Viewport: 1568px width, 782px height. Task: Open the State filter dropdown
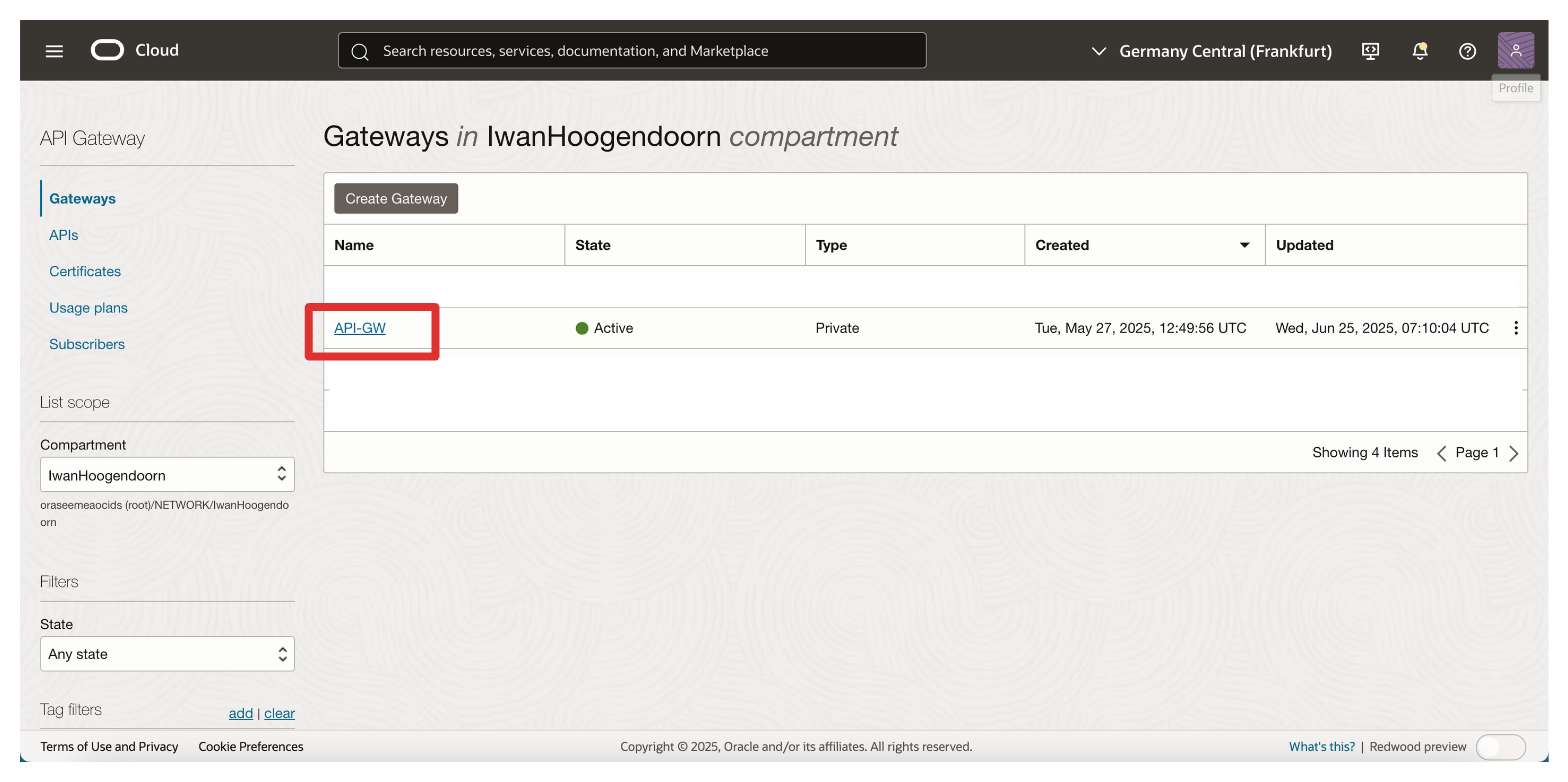(167, 654)
